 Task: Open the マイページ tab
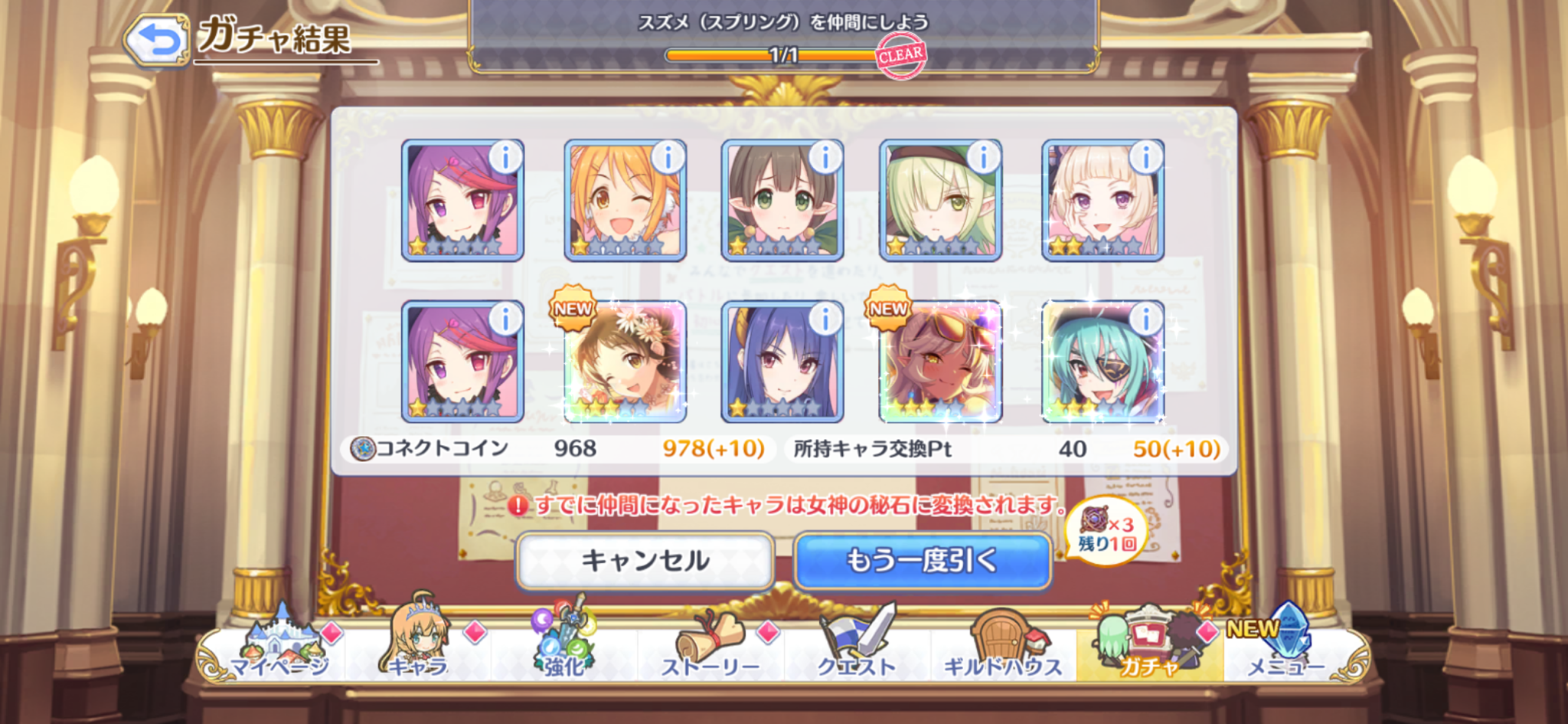(x=279, y=647)
